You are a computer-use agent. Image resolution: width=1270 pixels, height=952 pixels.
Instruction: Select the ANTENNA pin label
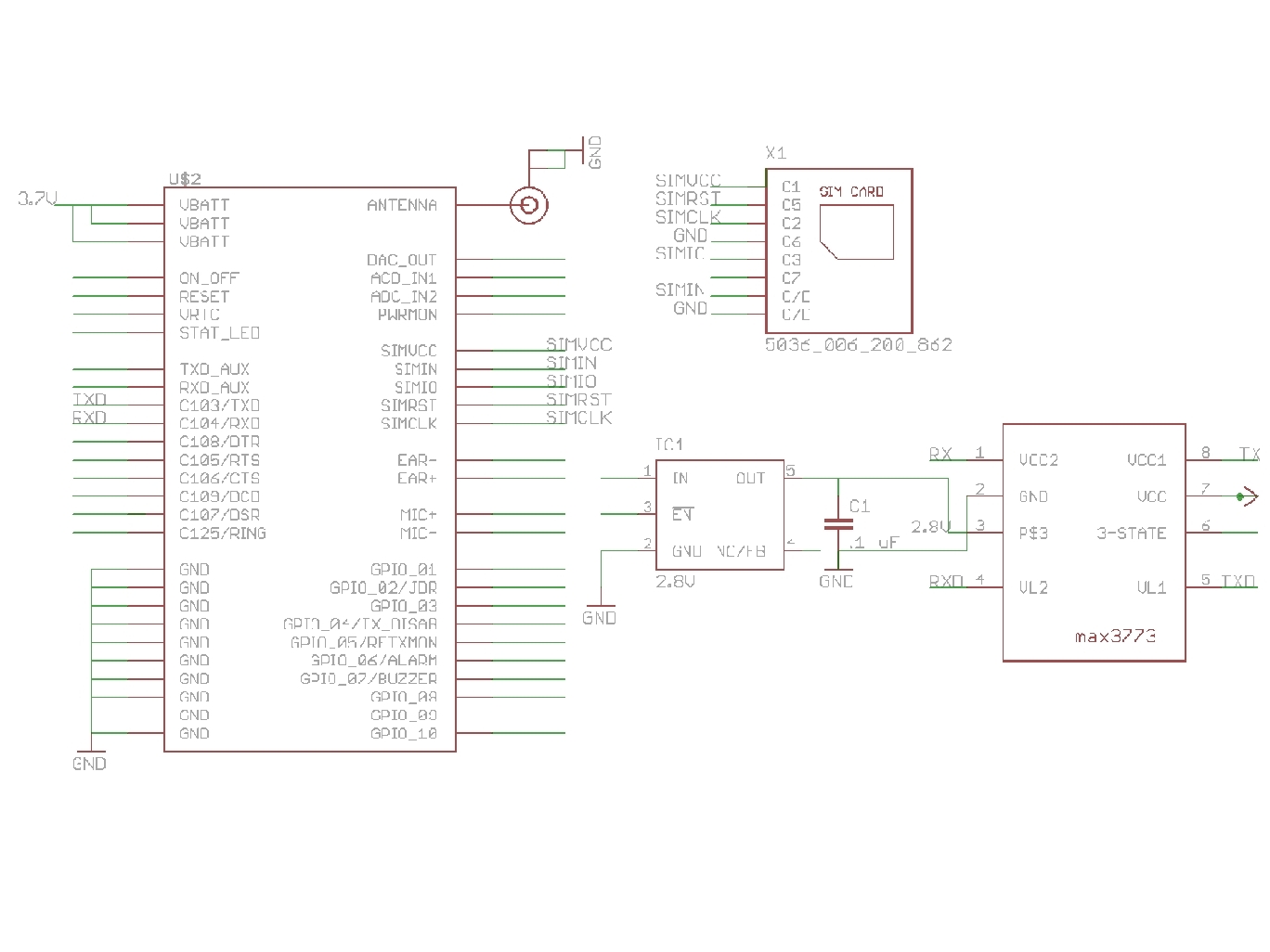coord(402,205)
